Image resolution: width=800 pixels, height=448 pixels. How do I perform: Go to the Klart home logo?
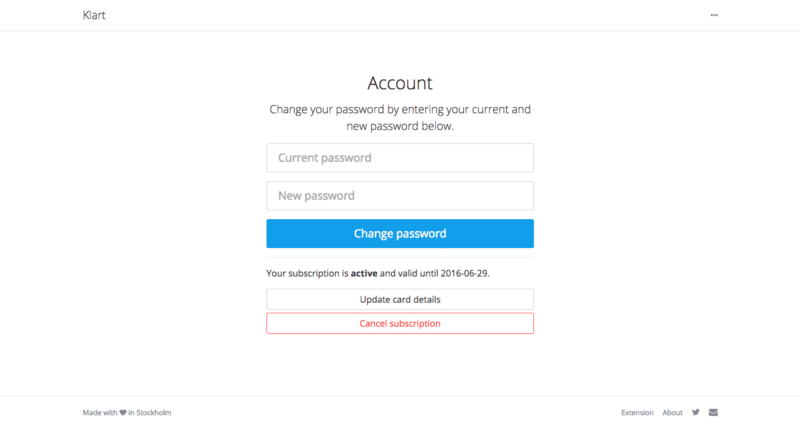(x=94, y=15)
